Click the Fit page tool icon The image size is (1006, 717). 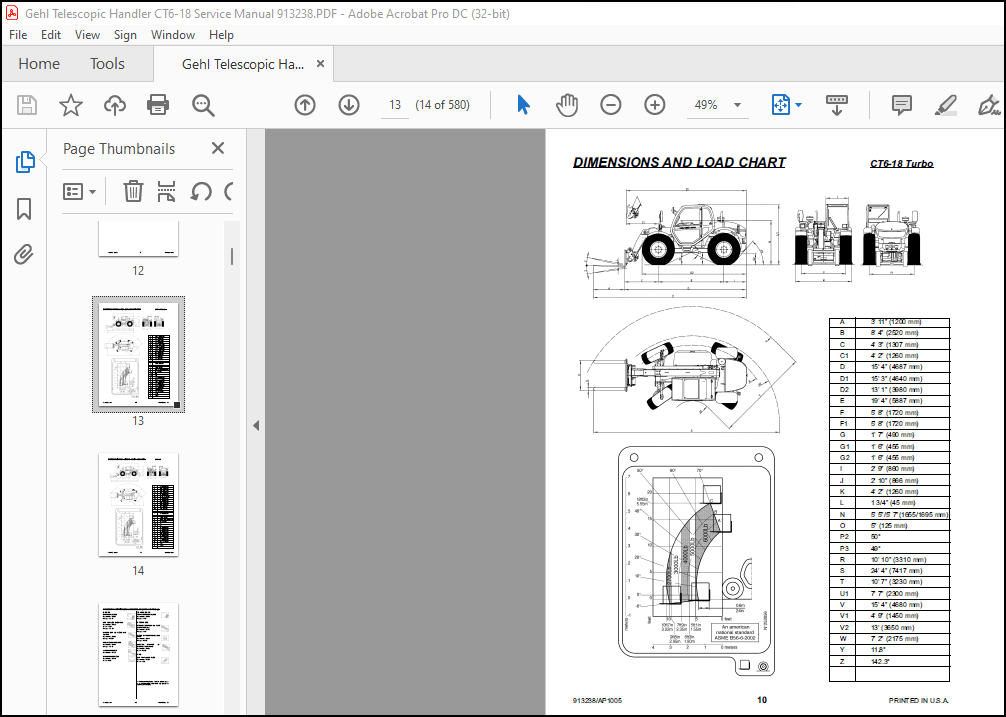click(781, 105)
